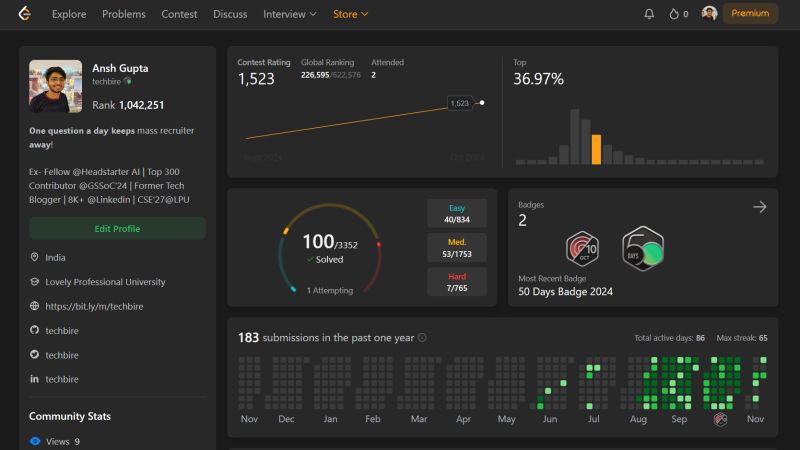The image size is (800, 450).
Task: Open the Discuss section
Action: [x=230, y=14]
